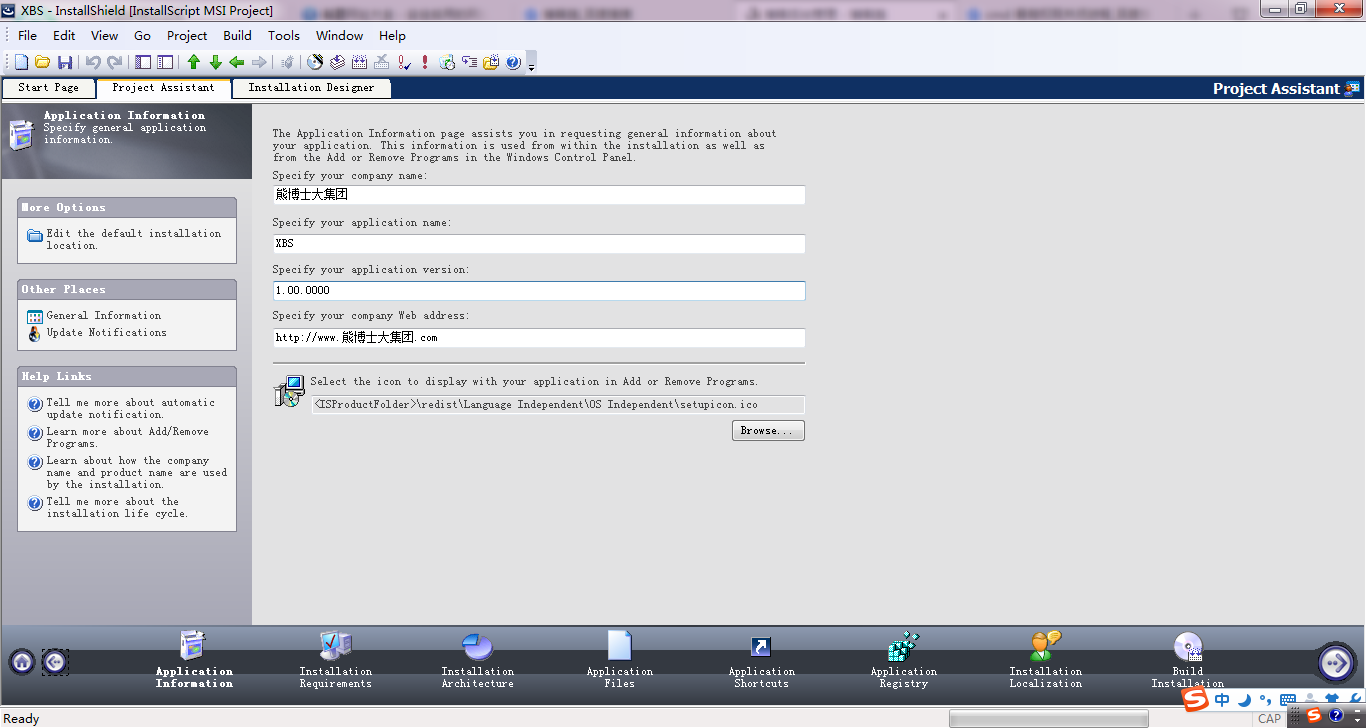Open the Edit menu
The image size is (1366, 728).
pos(64,35)
